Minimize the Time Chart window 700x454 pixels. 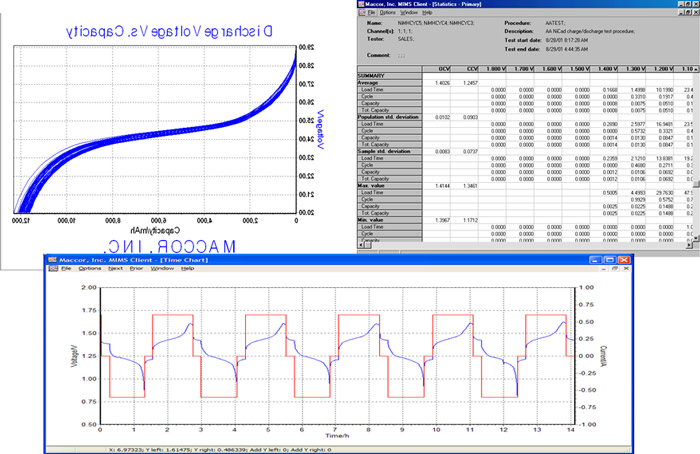[595, 260]
